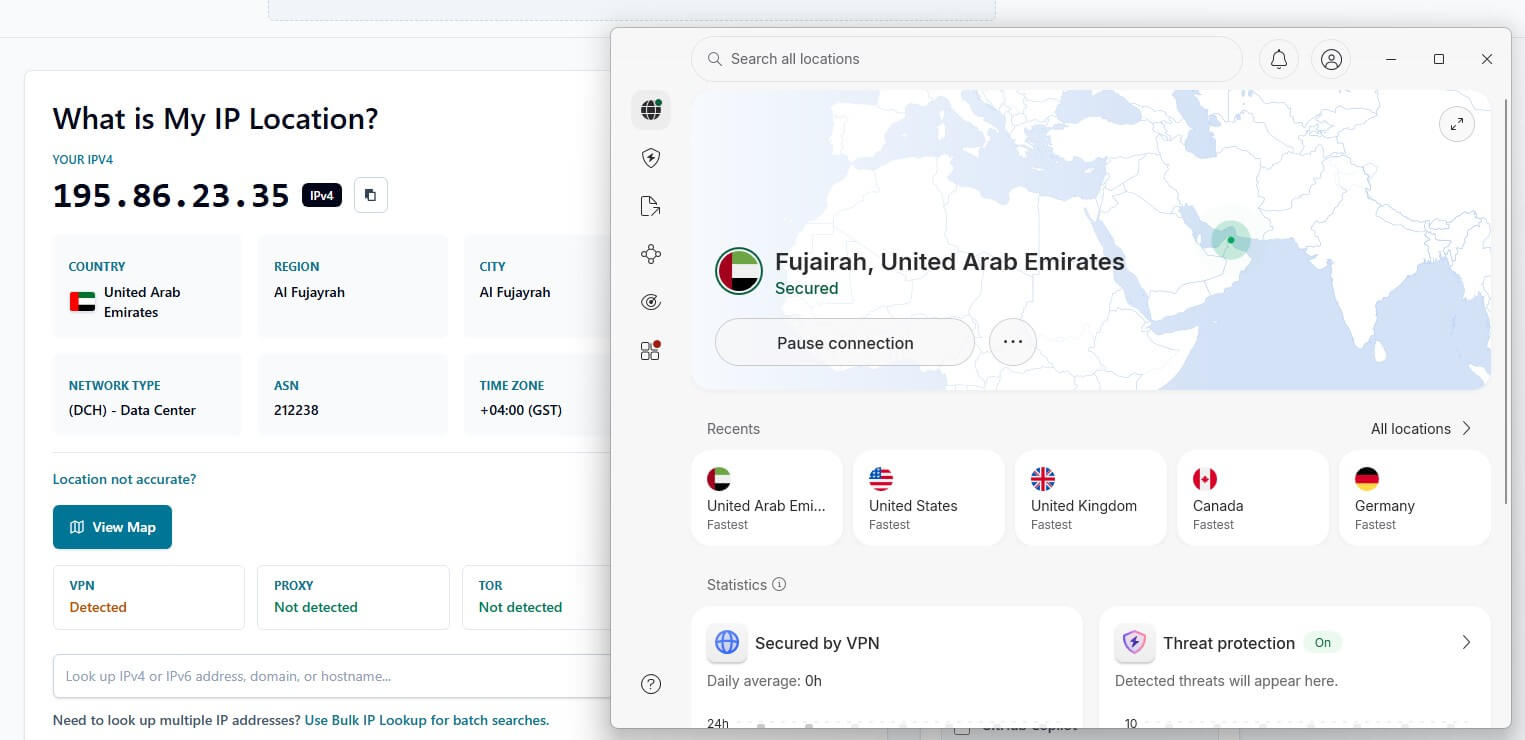The width and height of the screenshot is (1525, 740).
Task: Click the green server dot on the map
Action: pos(1231,240)
